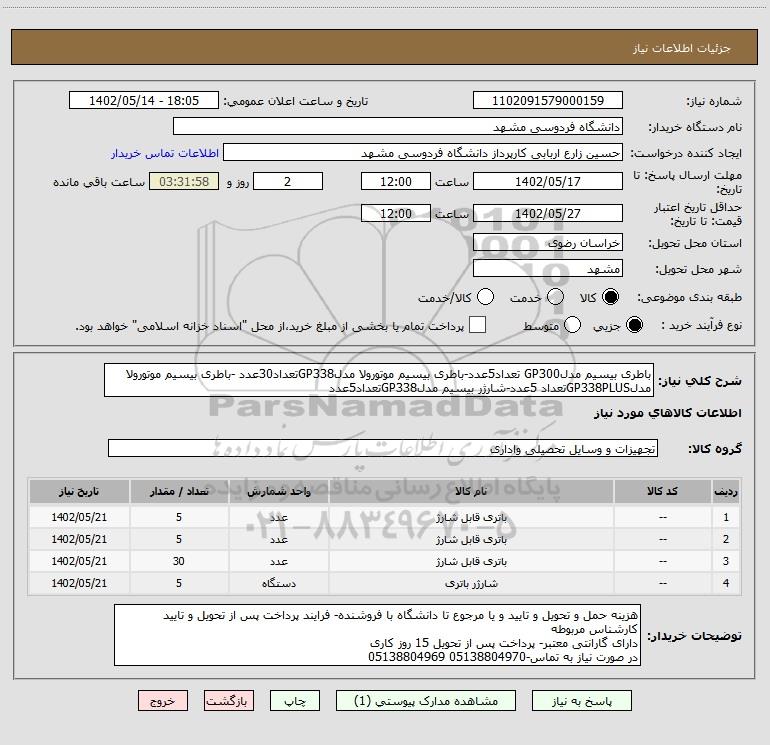
Task: Click the تعداد / مقدار column header
Action: [x=179, y=492]
